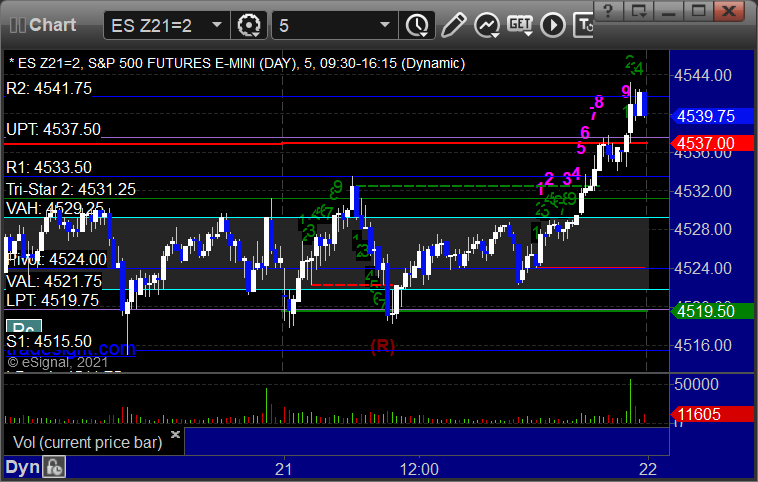Click the 12:00 time axis label
758x482 pixels.
click(419, 469)
